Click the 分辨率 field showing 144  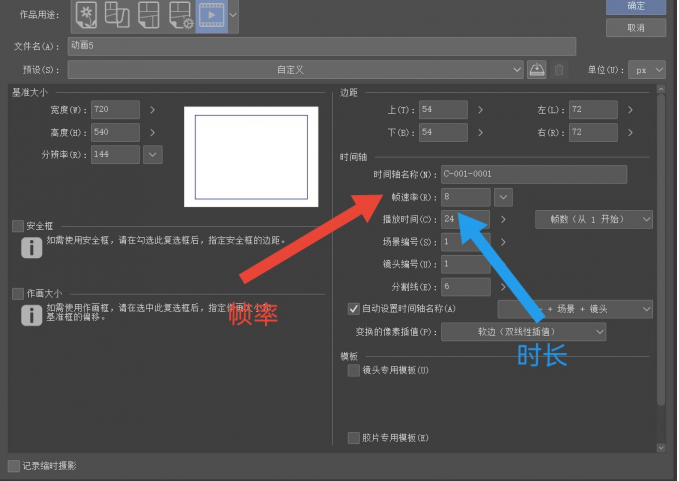tap(115, 155)
